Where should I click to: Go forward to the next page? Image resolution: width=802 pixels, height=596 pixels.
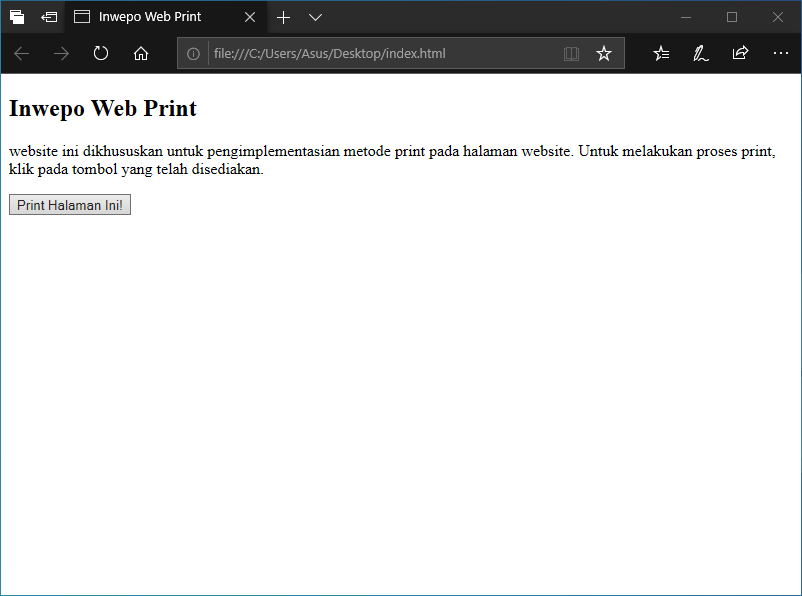pos(61,54)
